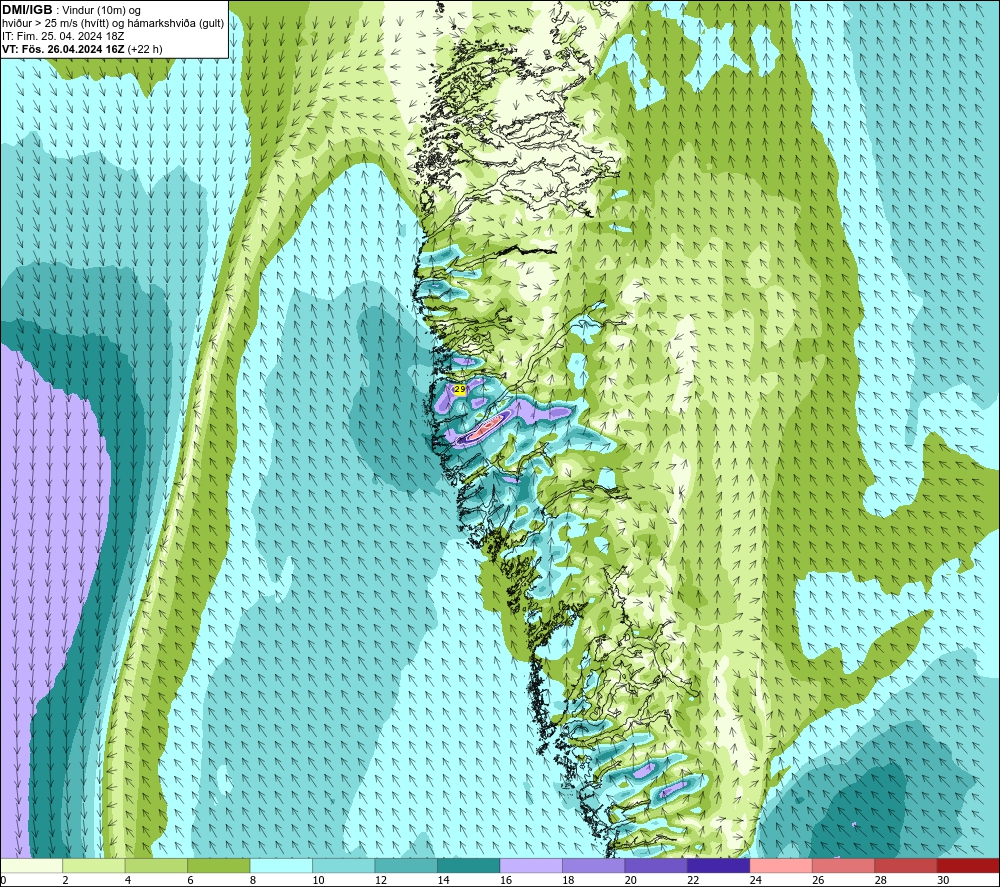Click the IT: Fim. 25. 04. 2024 18Z line

63,36
